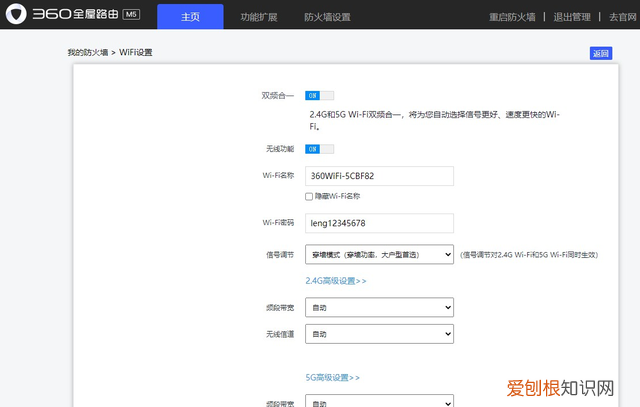Open the 信号调节 dropdown
This screenshot has width=640, height=407.
coord(379,254)
